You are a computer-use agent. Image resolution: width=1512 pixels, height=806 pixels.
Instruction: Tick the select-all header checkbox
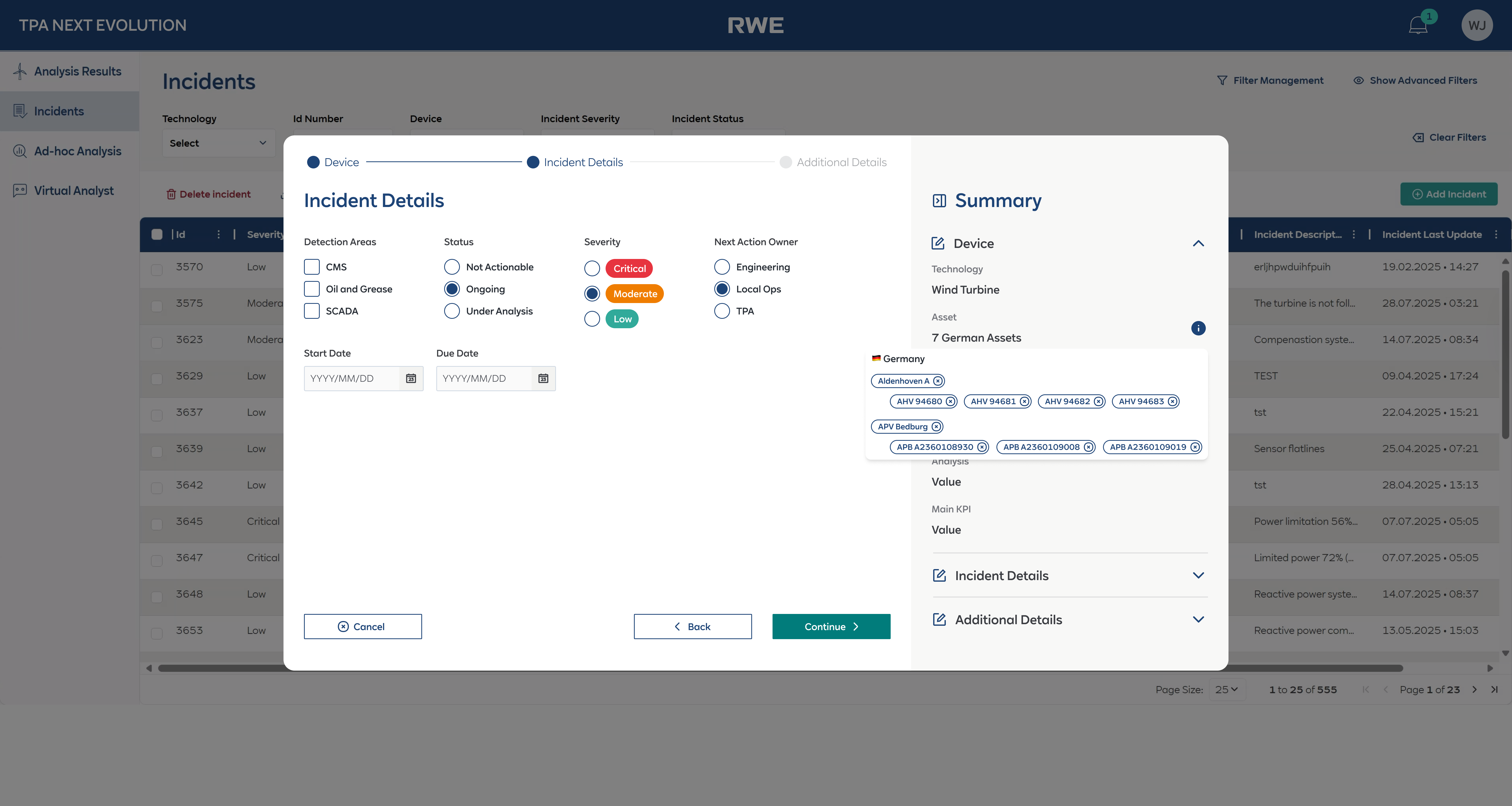tap(157, 234)
